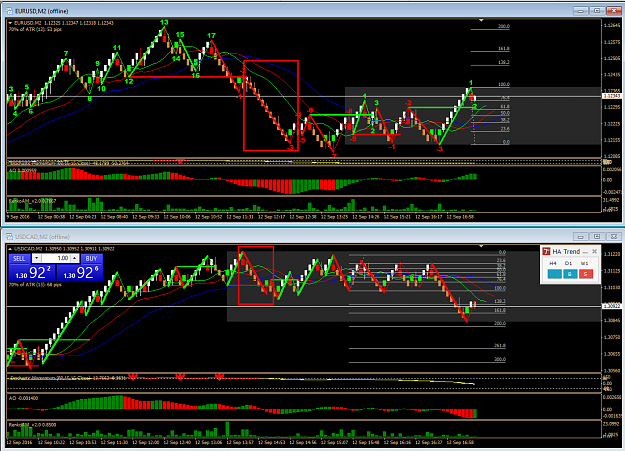Click the AO indicator label in EURUSD window
This screenshot has height=451, width=625.
22,170
